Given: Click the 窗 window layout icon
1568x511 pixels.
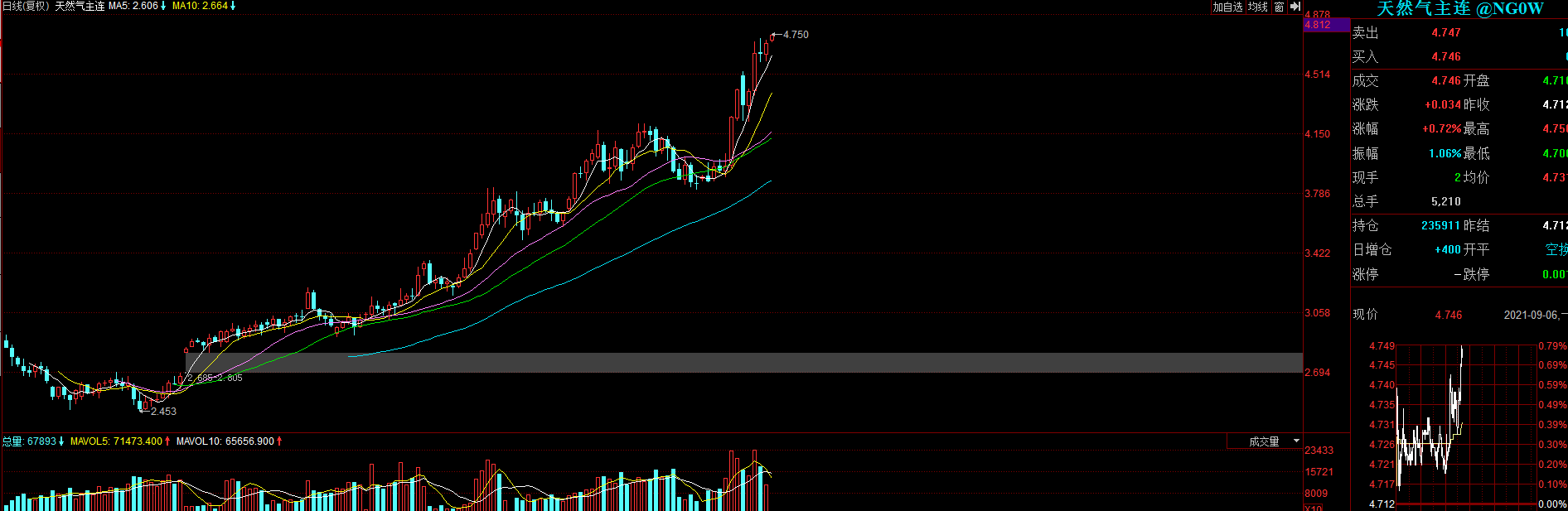Looking at the screenshot, I should (1280, 7).
